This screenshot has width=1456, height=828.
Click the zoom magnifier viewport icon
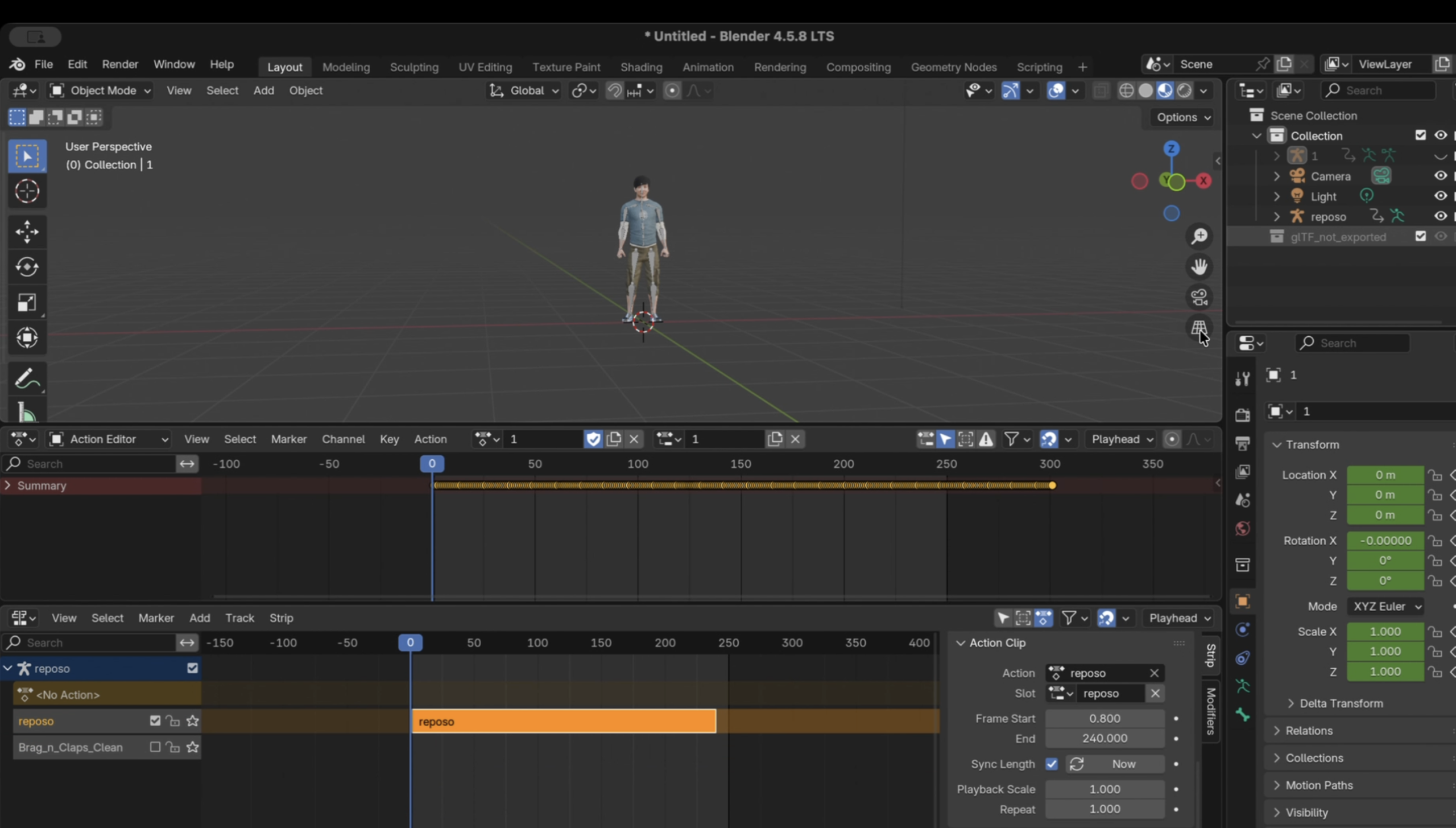[1199, 236]
